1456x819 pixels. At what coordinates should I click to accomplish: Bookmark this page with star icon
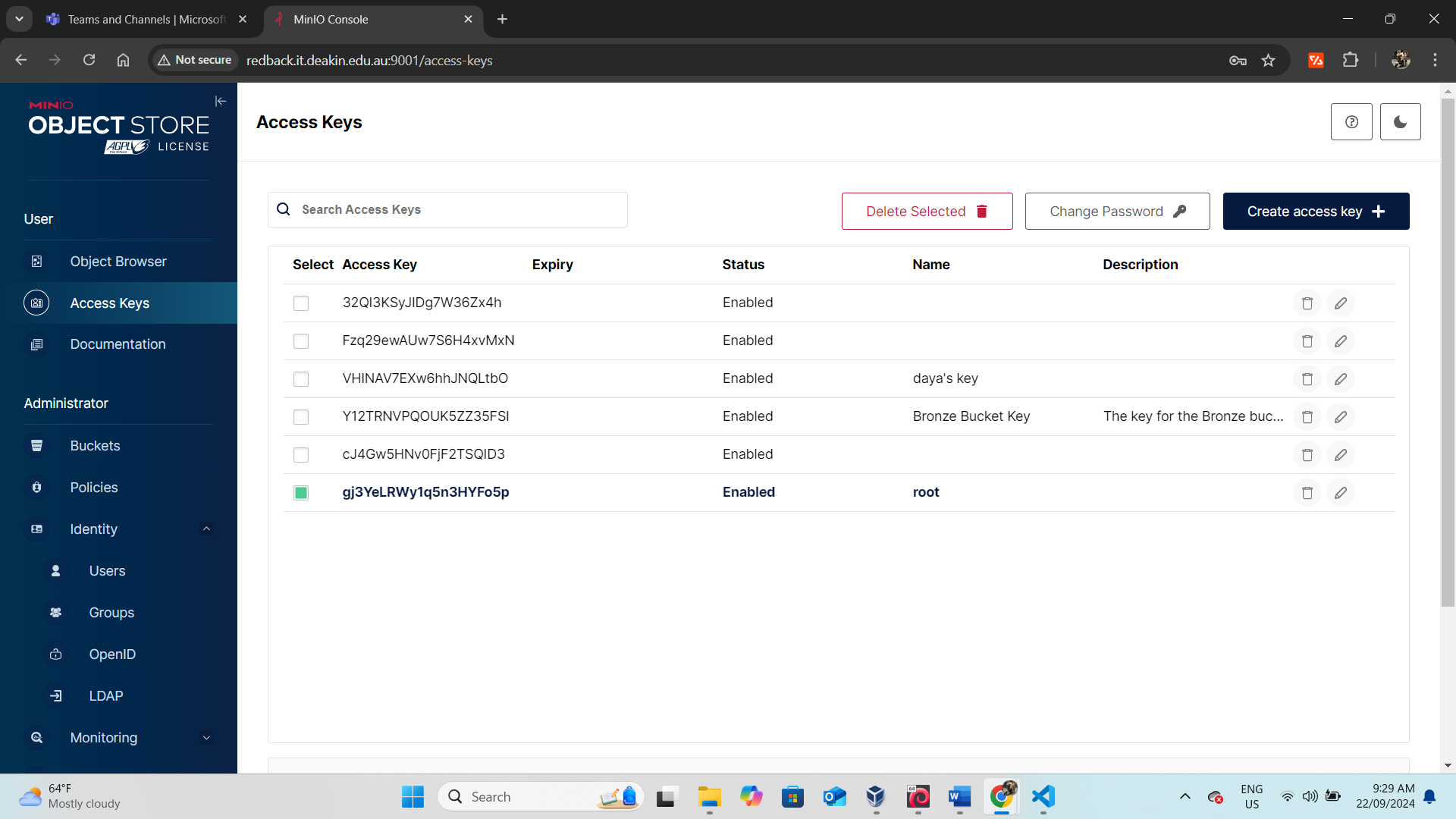coord(1268,60)
